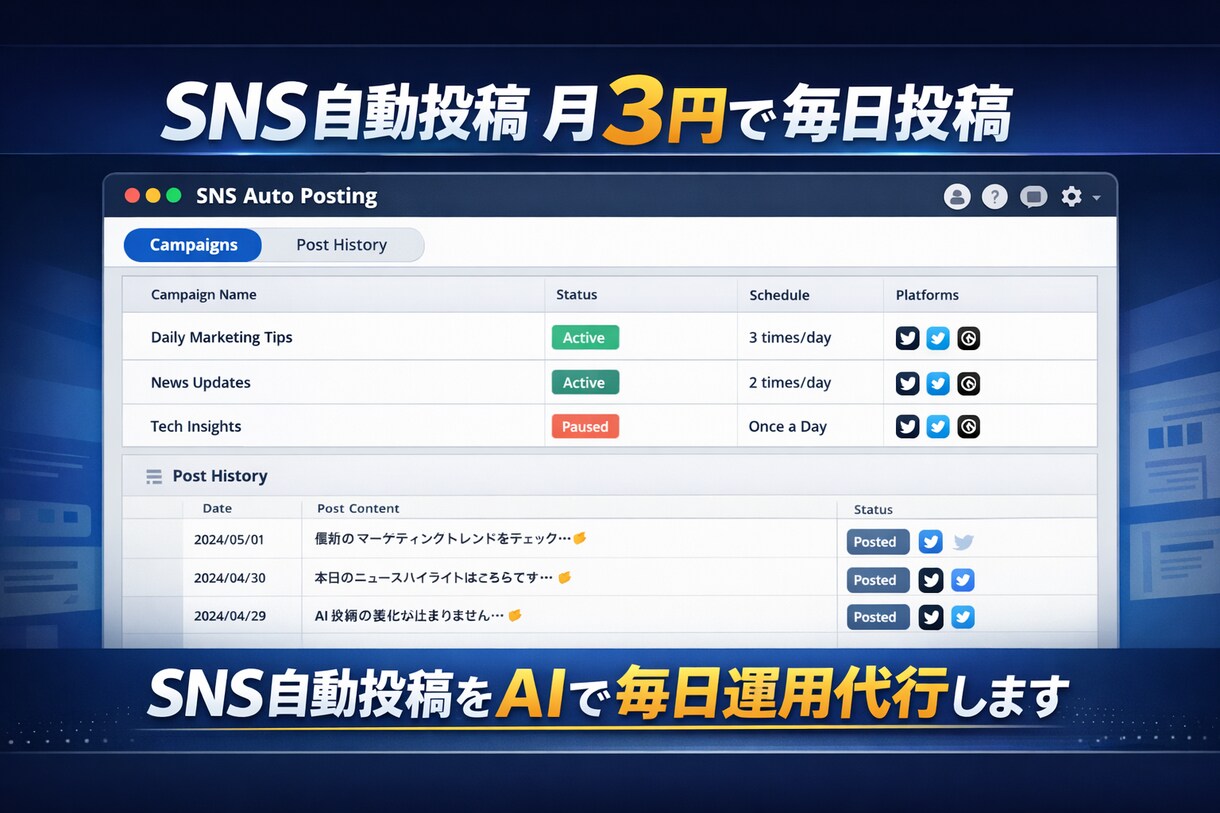This screenshot has width=1220, height=813.
Task: Click the Threads icon for Tech Insights
Action: coord(968,427)
